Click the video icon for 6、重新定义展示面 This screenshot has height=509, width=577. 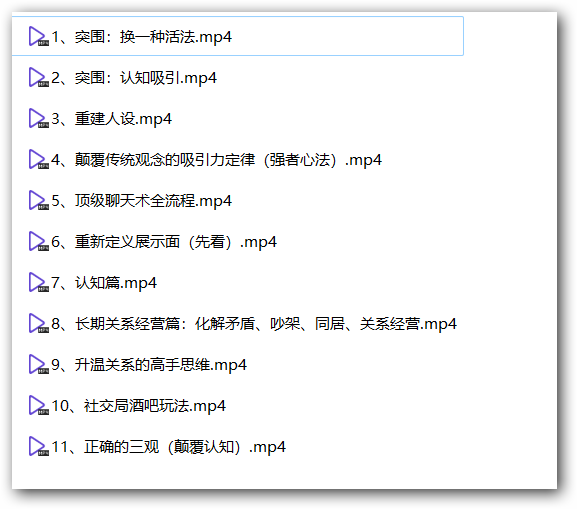(39, 241)
